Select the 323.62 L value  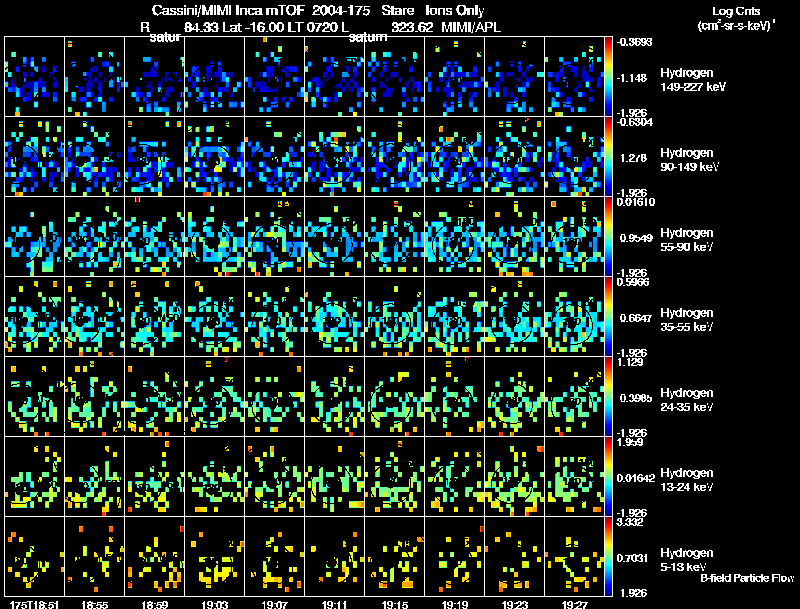pos(412,27)
